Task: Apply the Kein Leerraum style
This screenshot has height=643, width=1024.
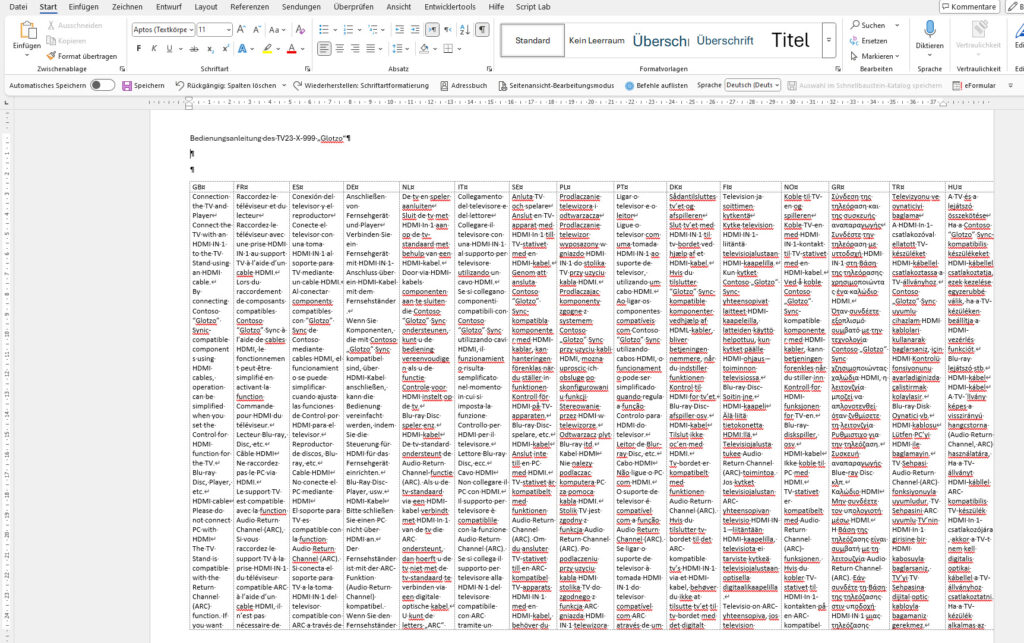Action: click(596, 40)
